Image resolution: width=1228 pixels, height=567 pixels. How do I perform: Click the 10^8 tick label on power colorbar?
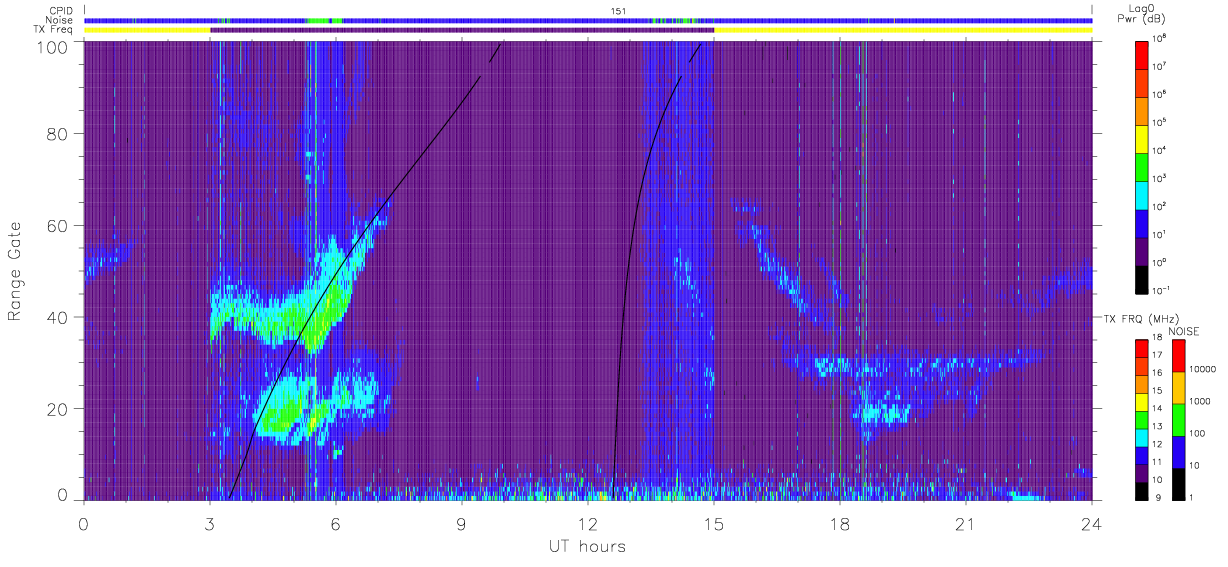[1160, 39]
